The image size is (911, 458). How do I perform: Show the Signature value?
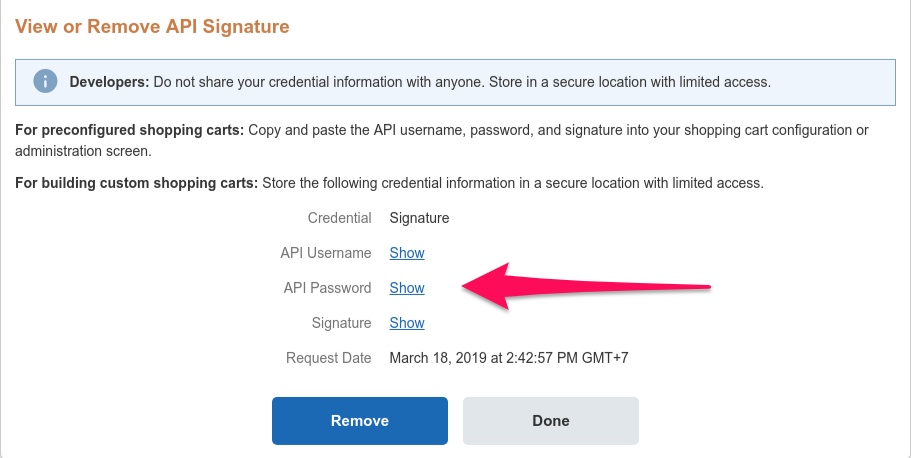point(407,323)
